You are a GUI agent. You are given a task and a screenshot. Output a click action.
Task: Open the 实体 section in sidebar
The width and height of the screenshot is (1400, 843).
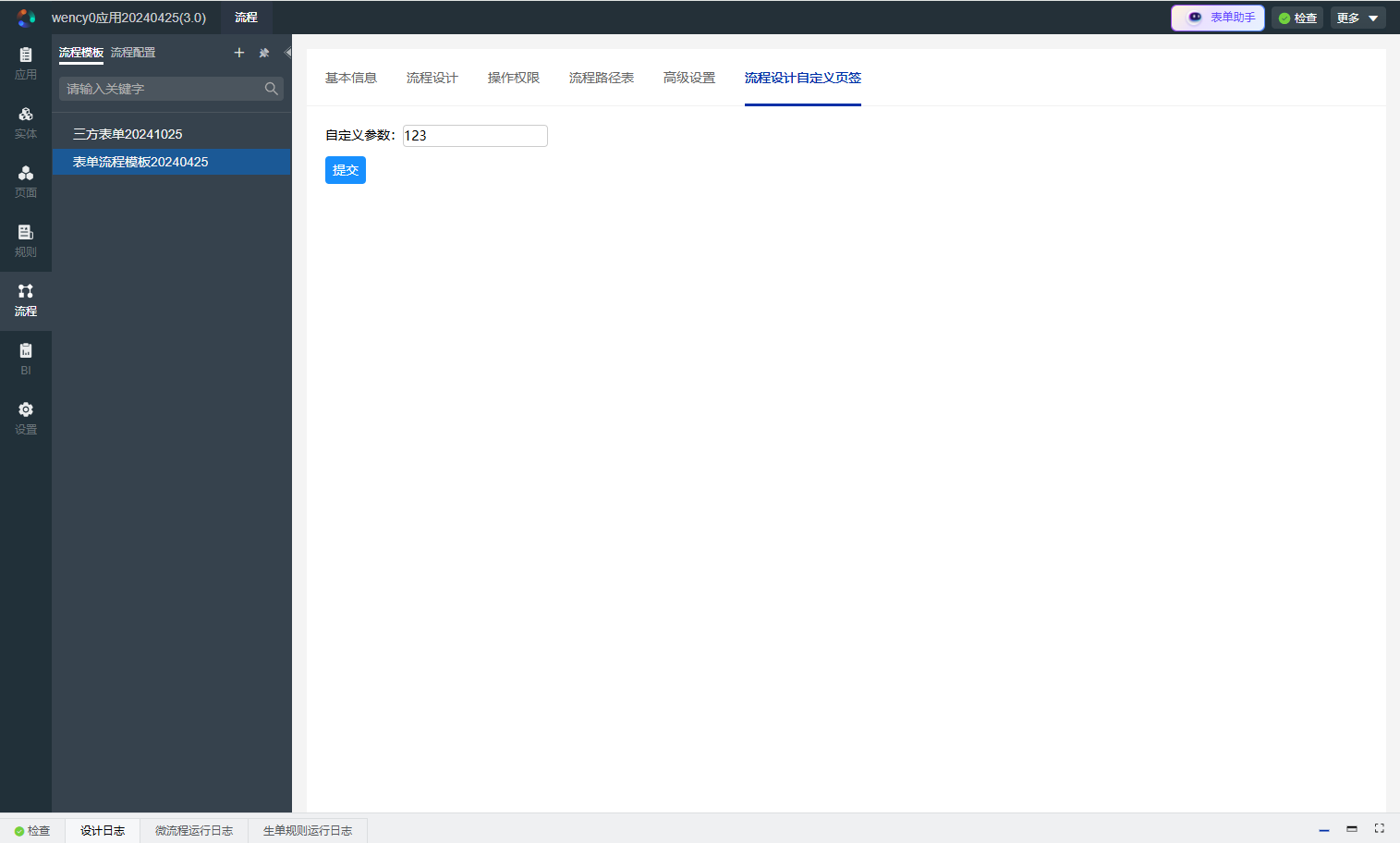26,123
